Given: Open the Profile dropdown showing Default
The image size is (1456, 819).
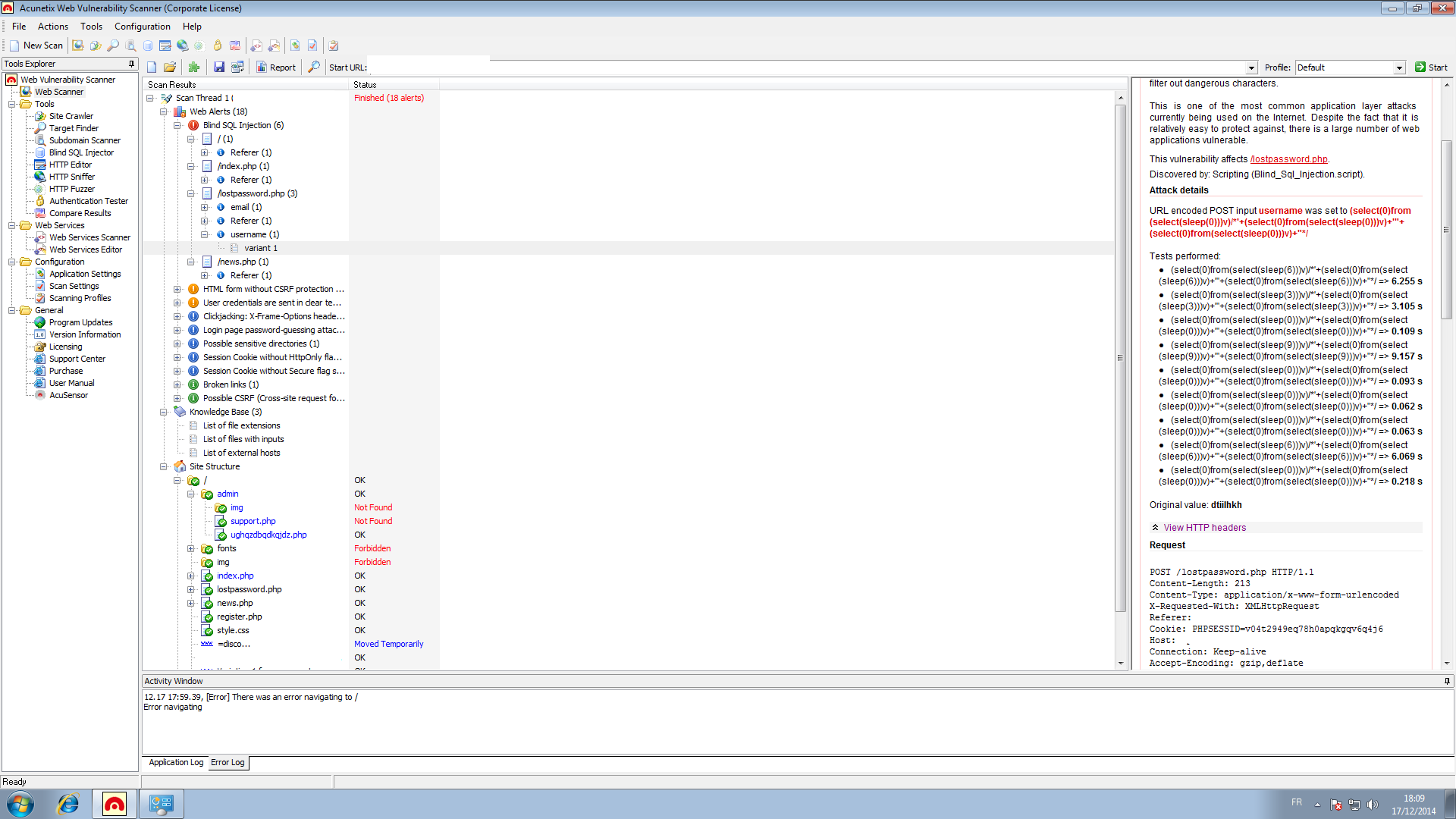Looking at the screenshot, I should pos(1399,67).
